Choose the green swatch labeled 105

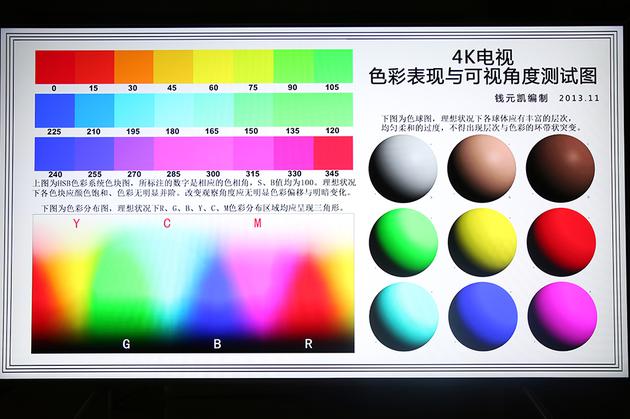coord(333,67)
